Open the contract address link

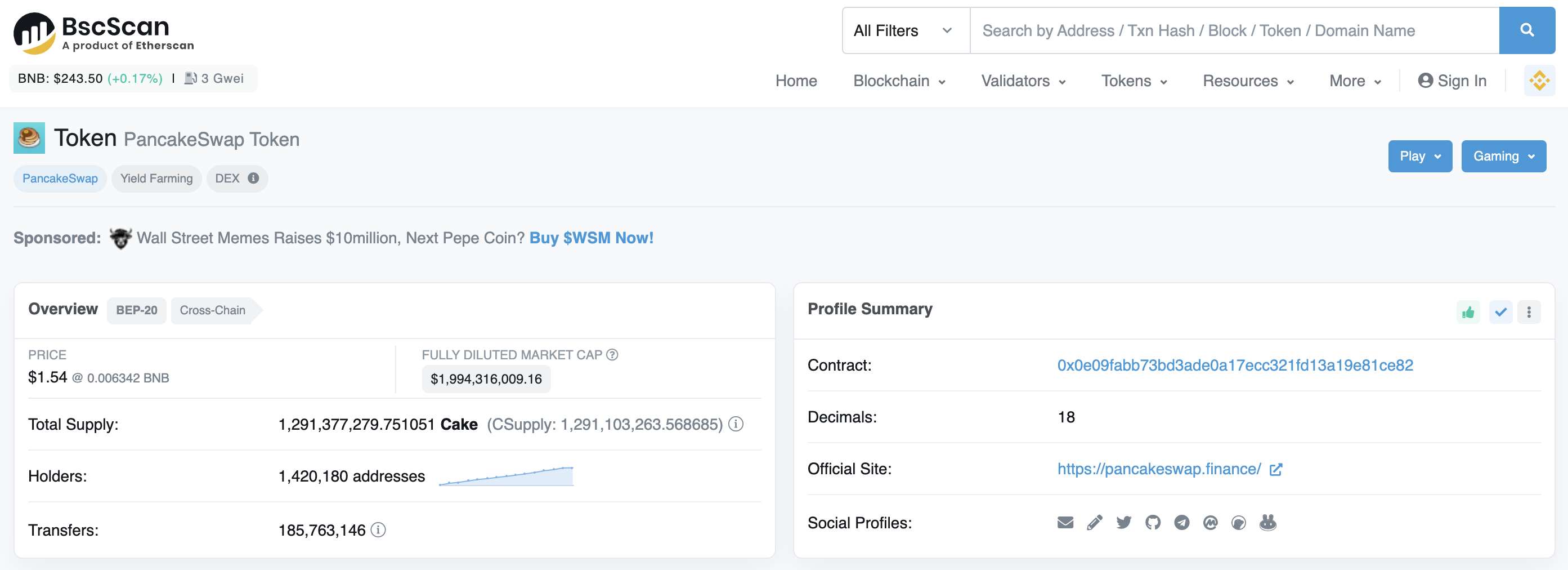tap(1235, 366)
